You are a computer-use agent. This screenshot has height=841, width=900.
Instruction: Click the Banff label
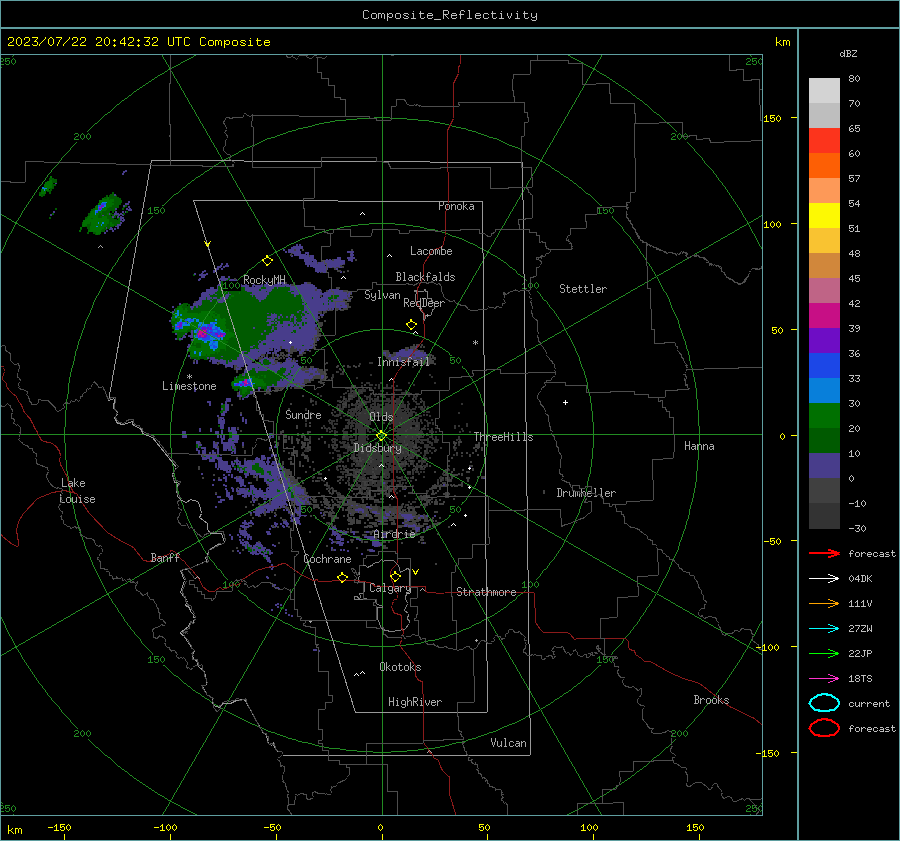tap(165, 557)
